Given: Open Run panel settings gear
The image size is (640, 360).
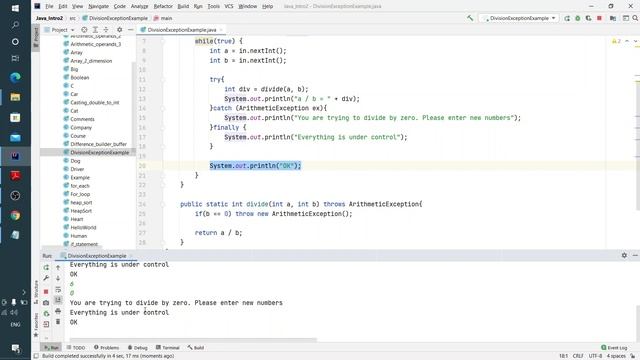Looking at the screenshot, I should click(x=624, y=255).
